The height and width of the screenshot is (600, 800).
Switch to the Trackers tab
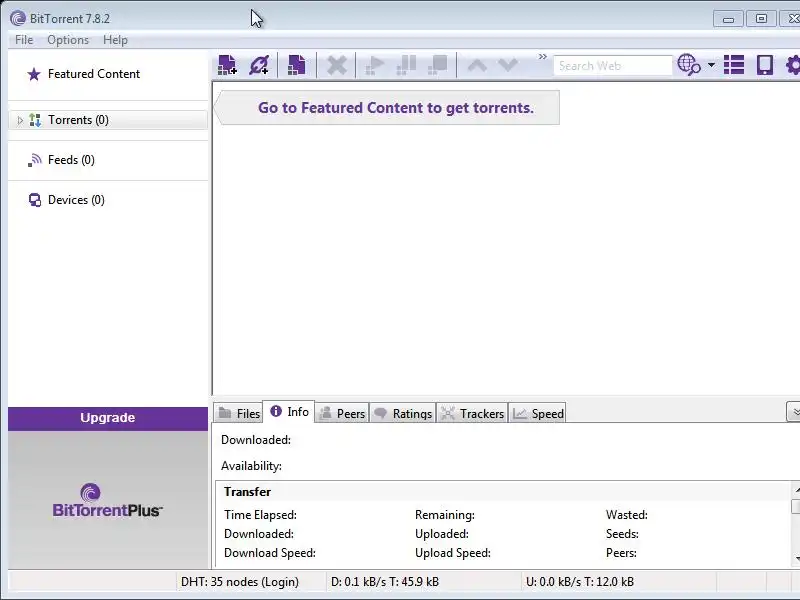coord(472,413)
